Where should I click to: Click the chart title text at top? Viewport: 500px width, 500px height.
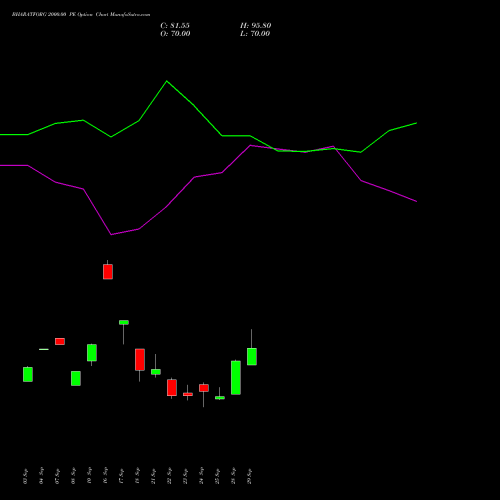coord(81,15)
